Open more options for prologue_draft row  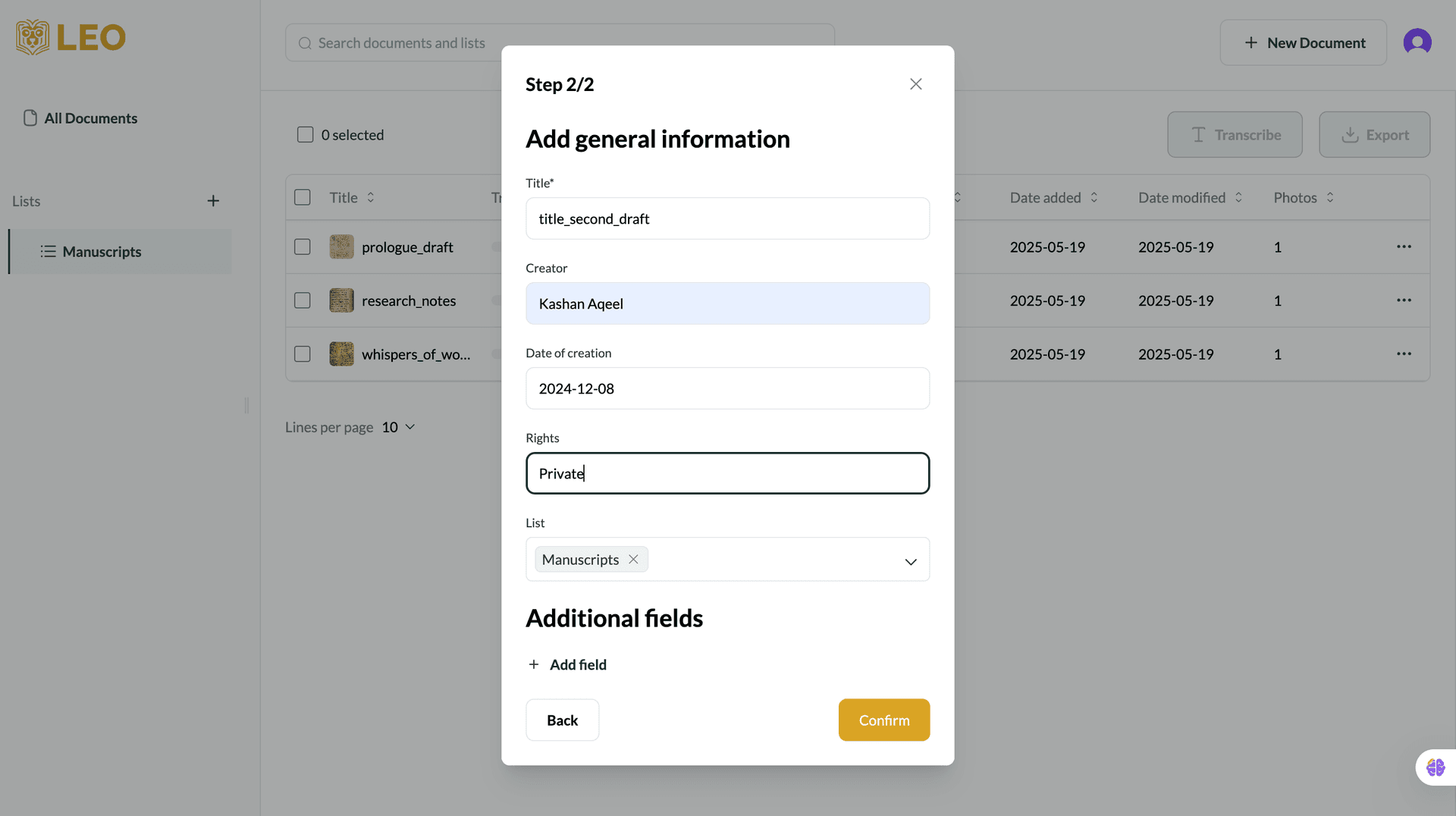coord(1404,247)
